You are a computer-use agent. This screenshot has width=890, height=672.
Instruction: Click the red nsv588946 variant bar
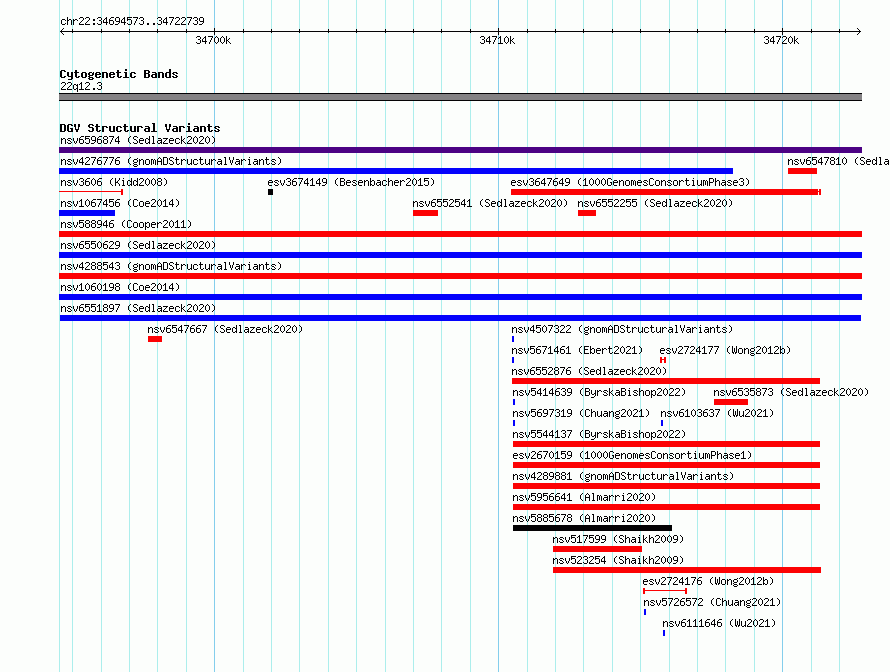[460, 234]
